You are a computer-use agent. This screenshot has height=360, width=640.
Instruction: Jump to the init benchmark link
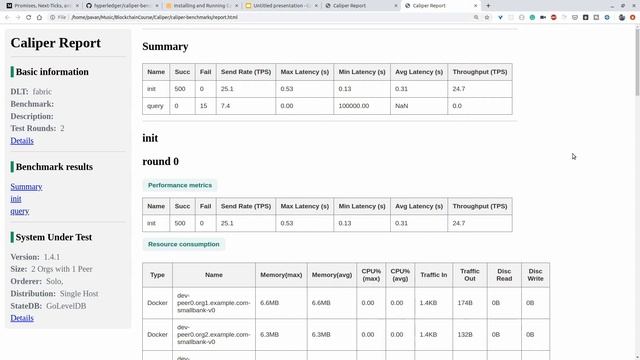[x=16, y=199]
